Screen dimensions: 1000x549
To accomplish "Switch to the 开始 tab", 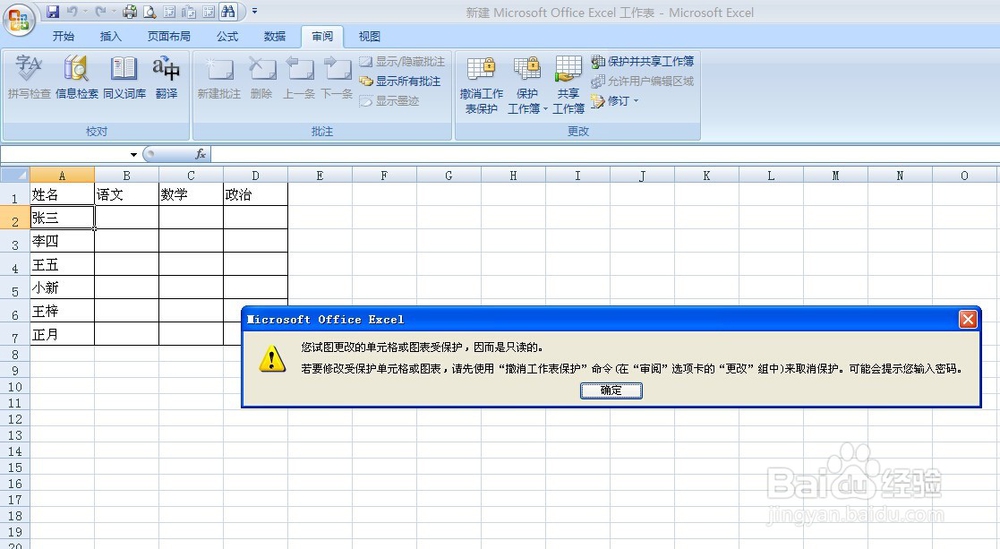I will click(x=63, y=36).
